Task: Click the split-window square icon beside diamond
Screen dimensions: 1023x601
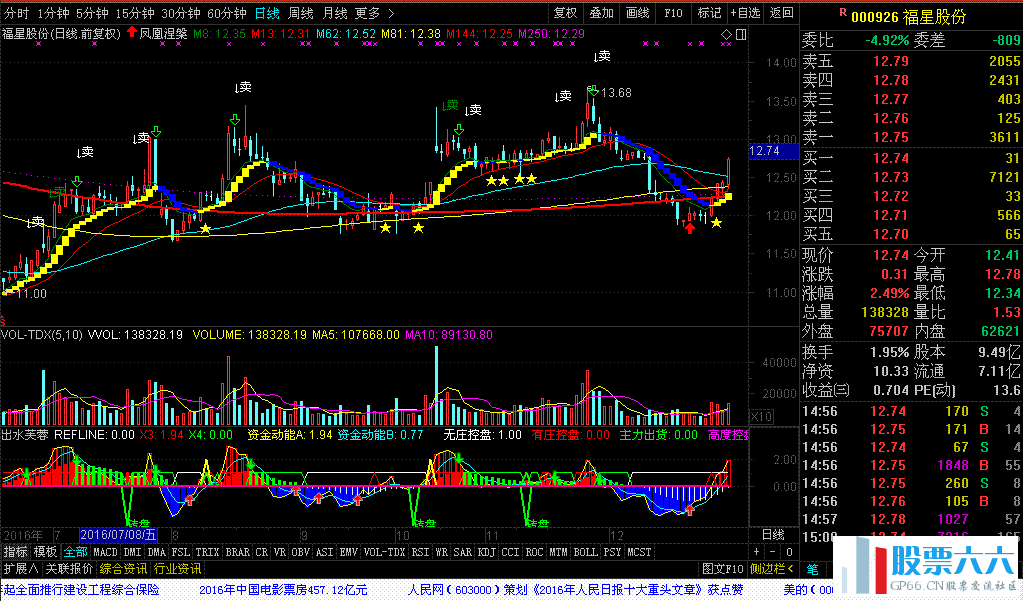Action: [740, 34]
